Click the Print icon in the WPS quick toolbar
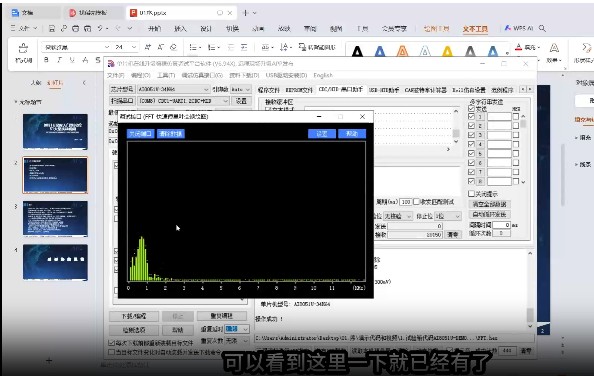594x376 pixels. 75,28
